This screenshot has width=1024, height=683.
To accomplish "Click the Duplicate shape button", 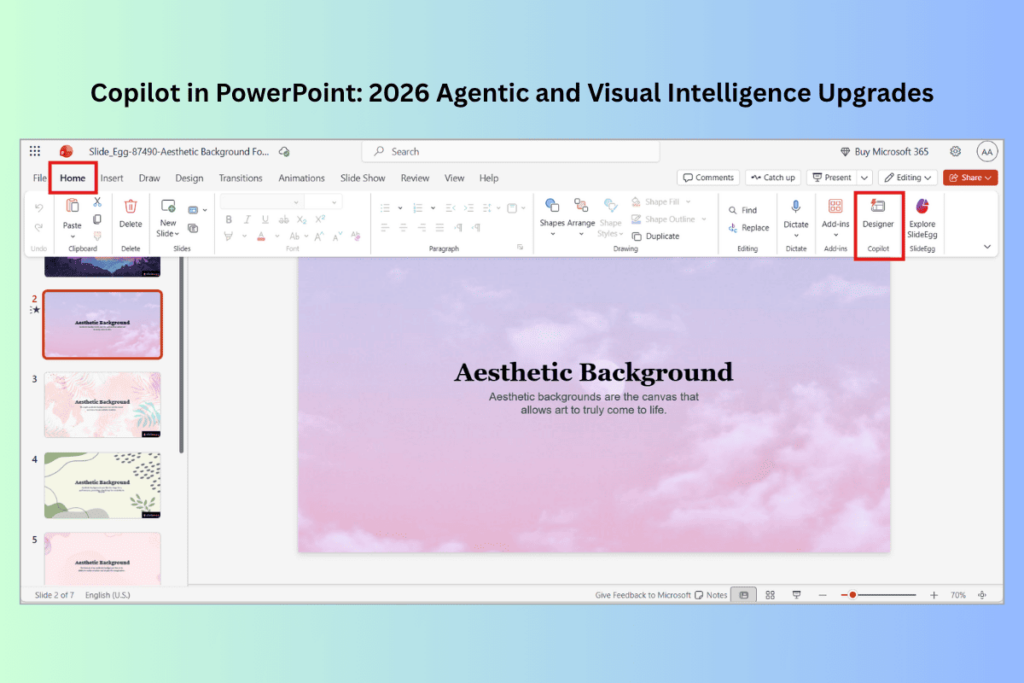I will tap(656, 236).
